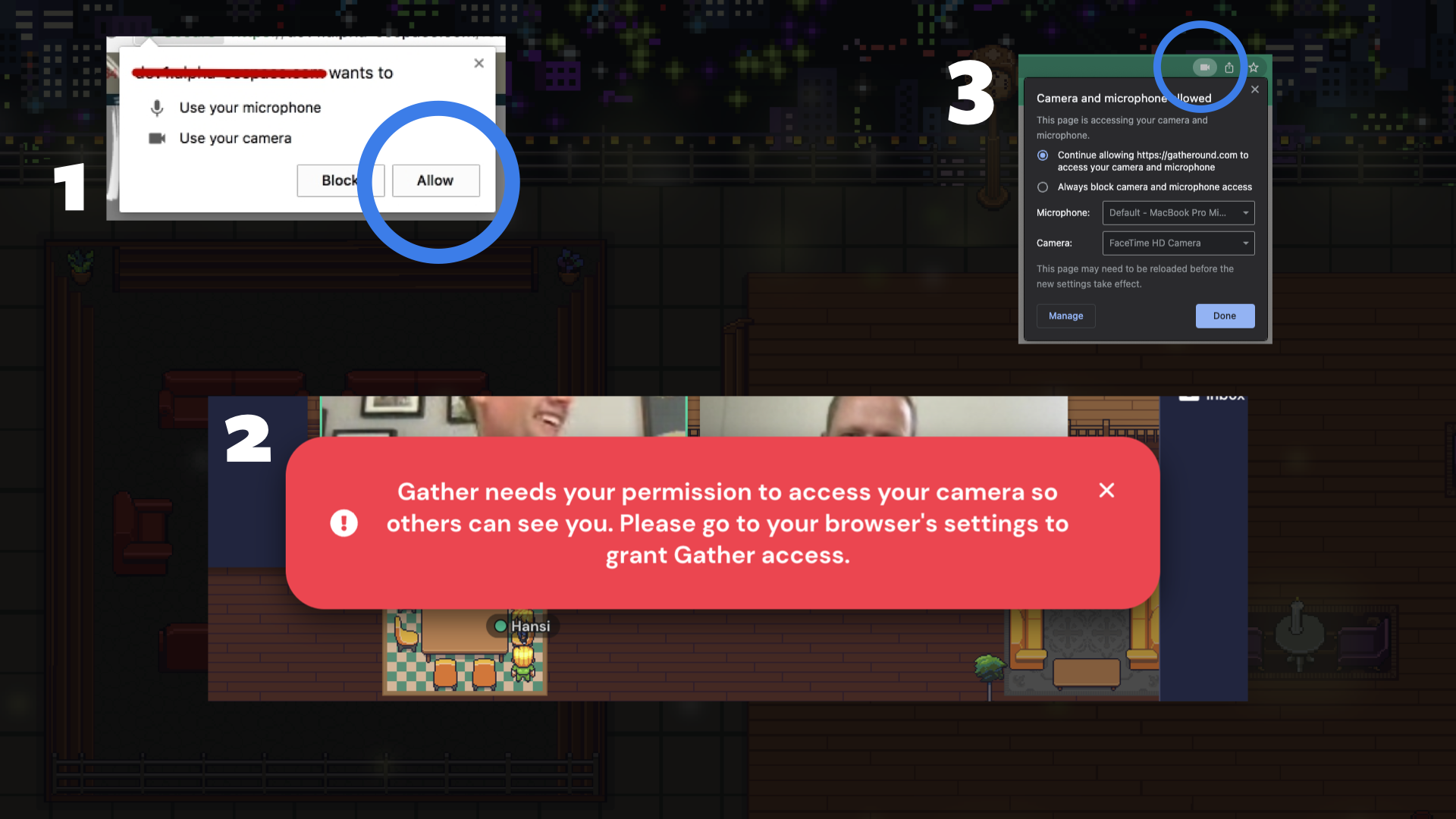Close the permission request prompt
The height and width of the screenshot is (819, 1456).
click(479, 64)
